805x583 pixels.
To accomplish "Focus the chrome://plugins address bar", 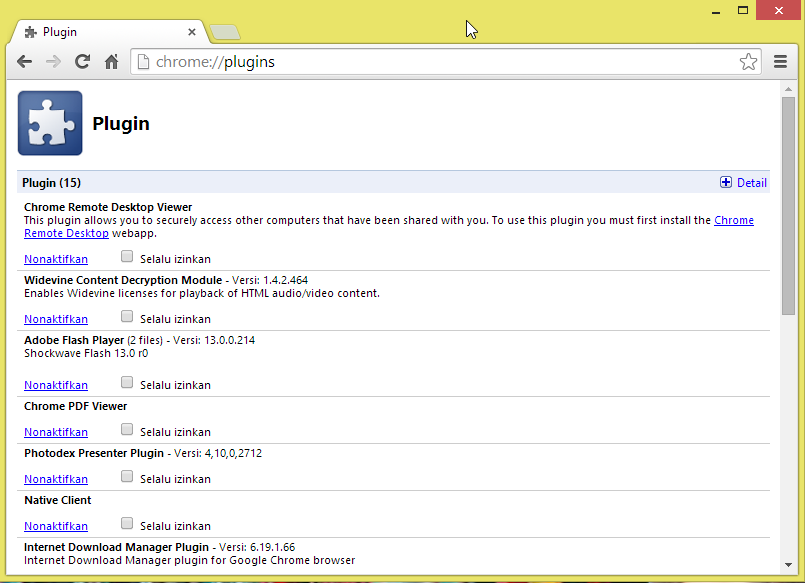I will click(444, 62).
